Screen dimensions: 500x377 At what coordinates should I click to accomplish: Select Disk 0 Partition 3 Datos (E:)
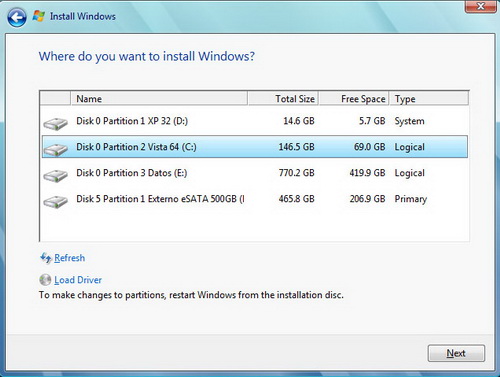click(x=255, y=173)
